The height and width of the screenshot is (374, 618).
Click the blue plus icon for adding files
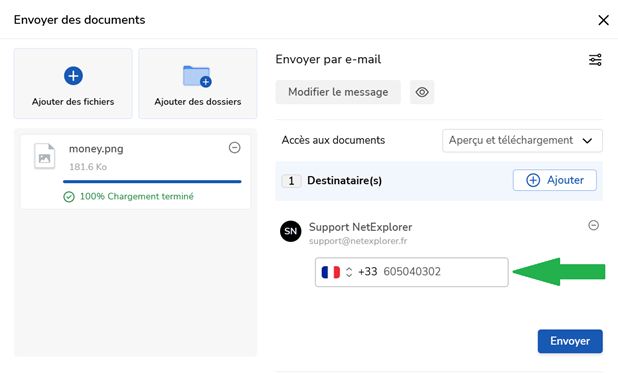coord(73,76)
